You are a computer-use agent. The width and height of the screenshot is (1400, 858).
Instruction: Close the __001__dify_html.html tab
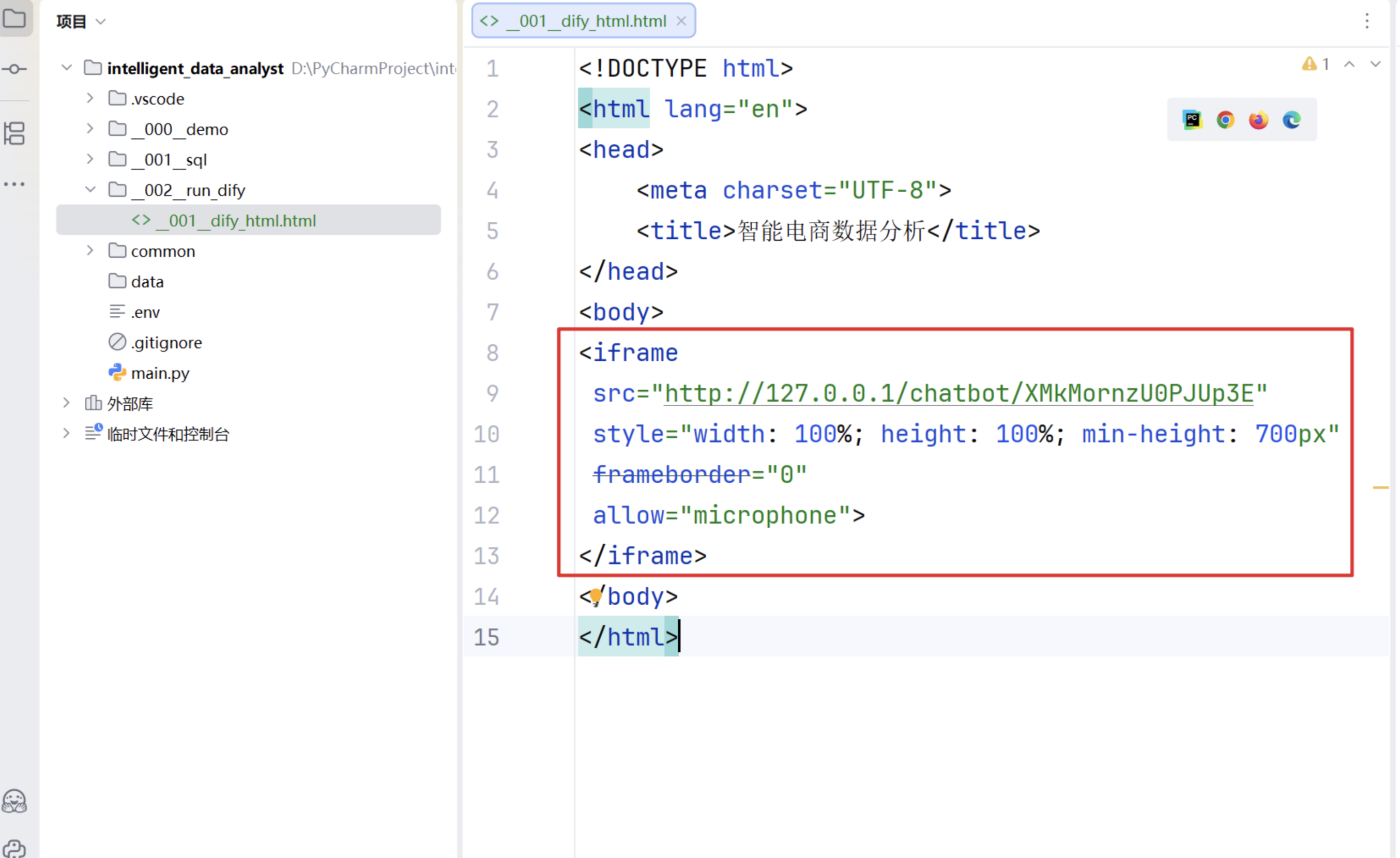click(681, 21)
